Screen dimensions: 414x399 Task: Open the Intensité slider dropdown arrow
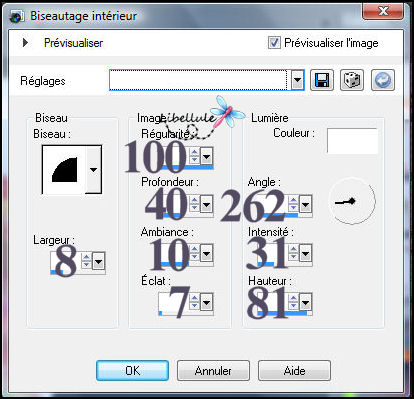305,254
